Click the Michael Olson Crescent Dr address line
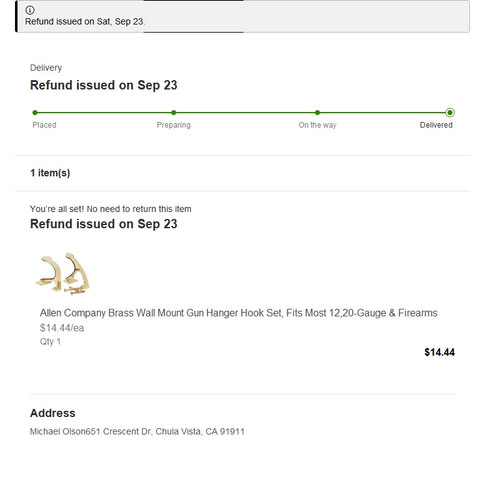 [137, 432]
